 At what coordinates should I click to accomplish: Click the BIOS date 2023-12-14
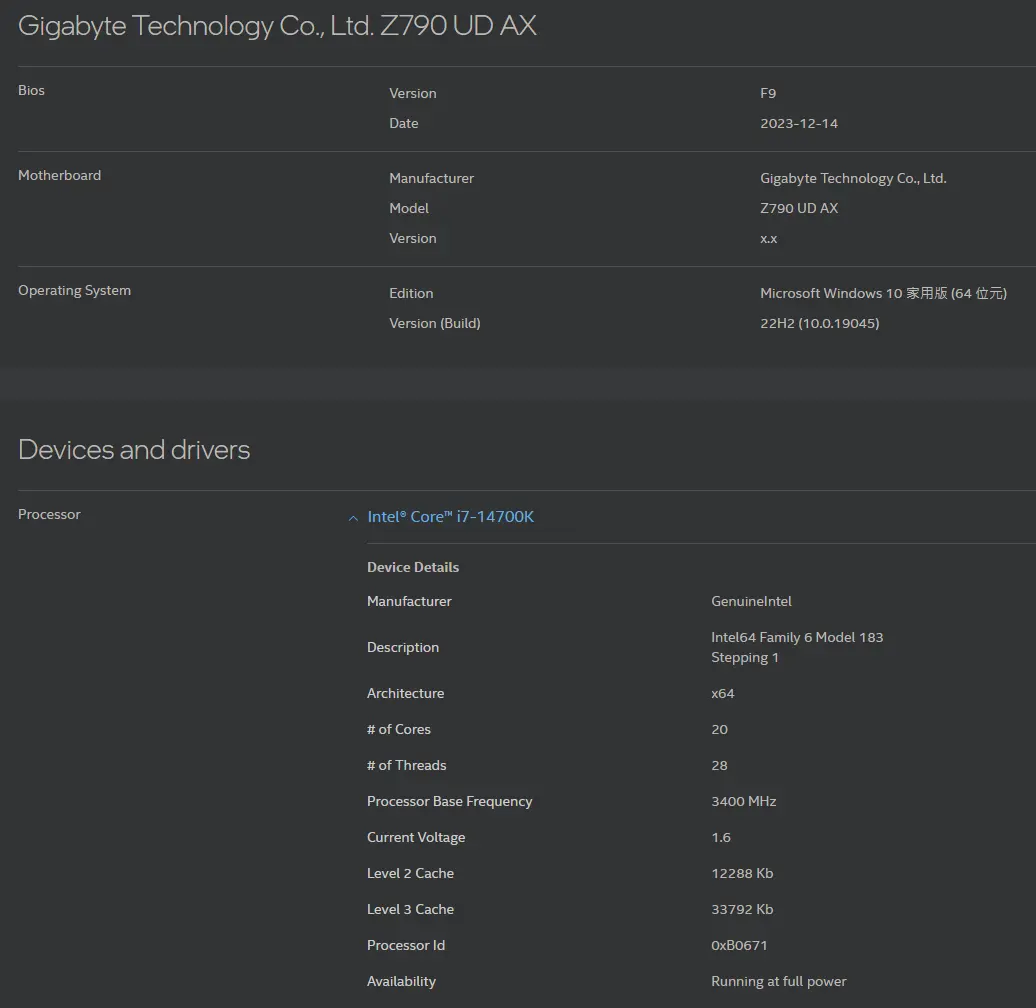(799, 123)
